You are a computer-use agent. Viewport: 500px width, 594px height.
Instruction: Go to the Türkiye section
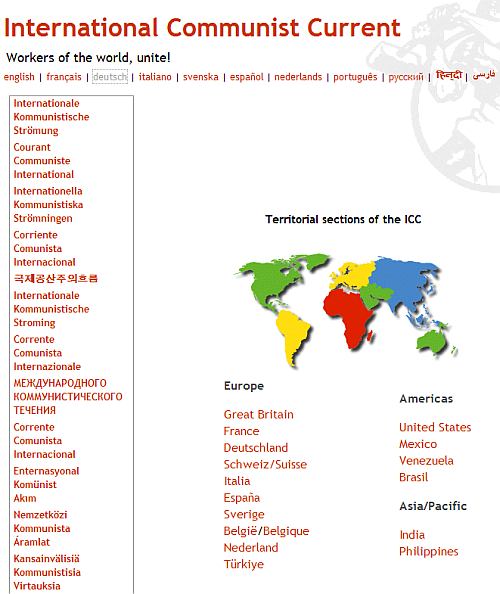(x=244, y=564)
